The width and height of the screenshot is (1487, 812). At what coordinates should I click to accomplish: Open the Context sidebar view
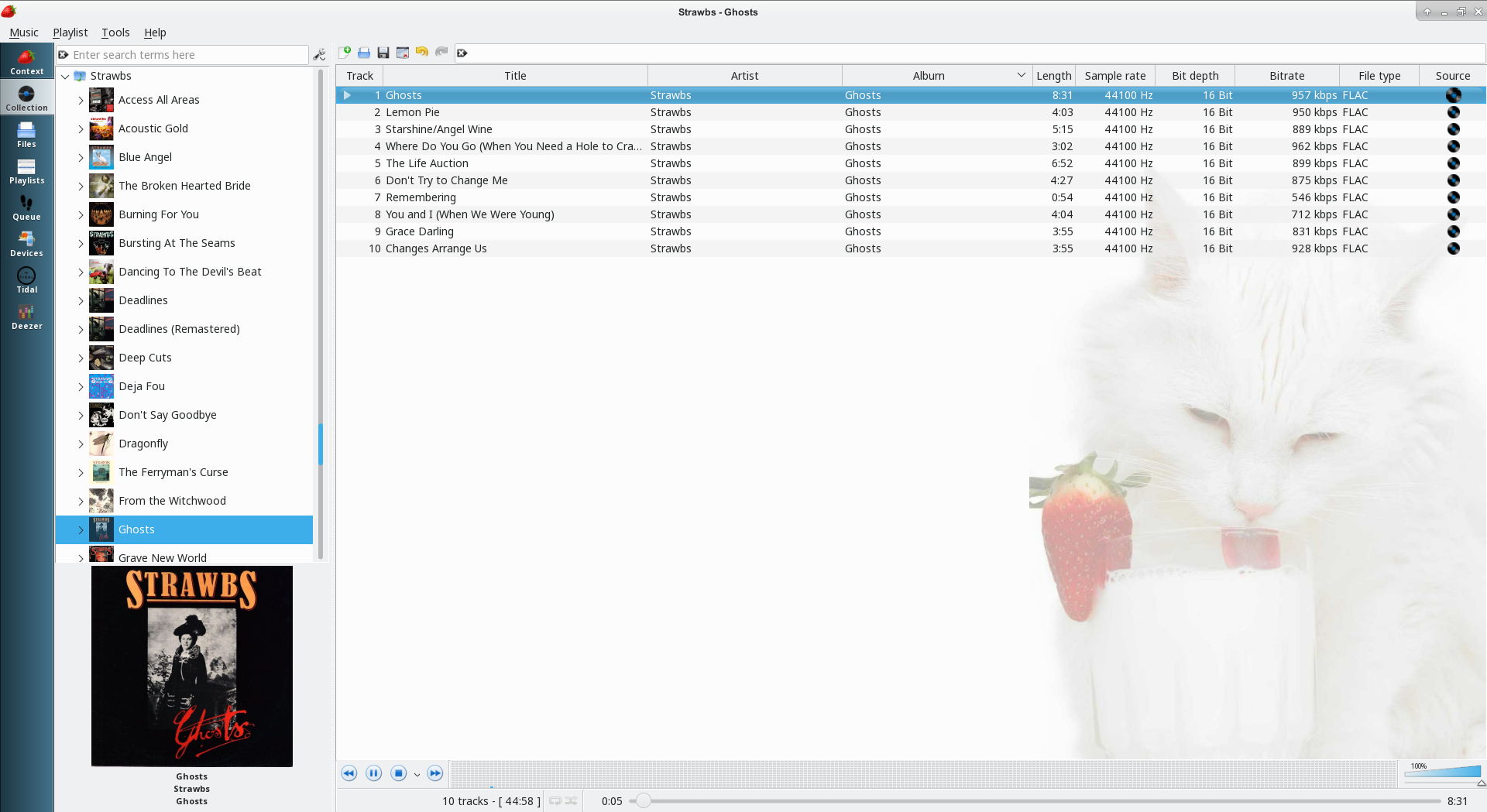pyautogui.click(x=27, y=62)
